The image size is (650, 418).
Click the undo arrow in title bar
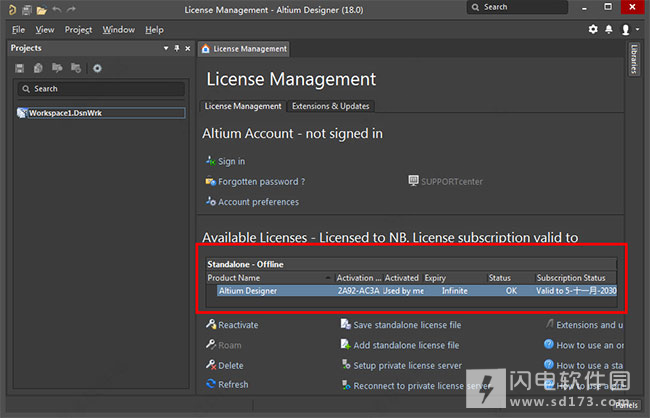click(x=57, y=10)
